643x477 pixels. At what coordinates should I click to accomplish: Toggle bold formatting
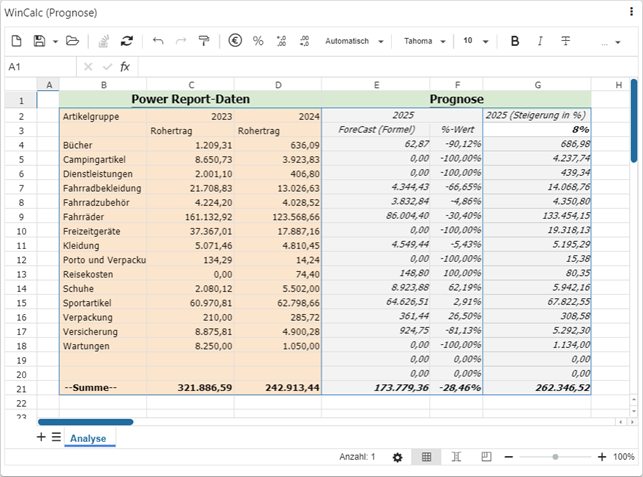[515, 41]
